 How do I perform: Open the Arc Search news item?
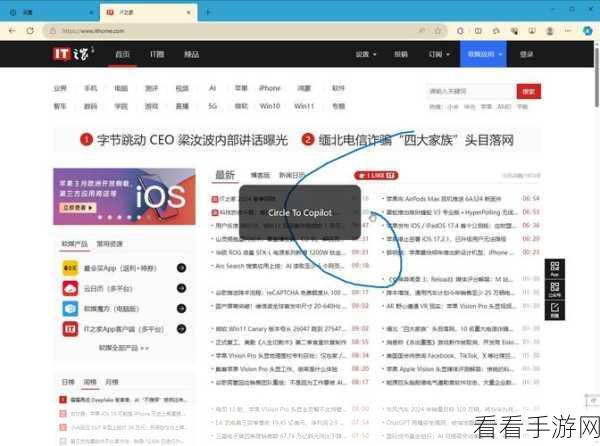click(279, 266)
